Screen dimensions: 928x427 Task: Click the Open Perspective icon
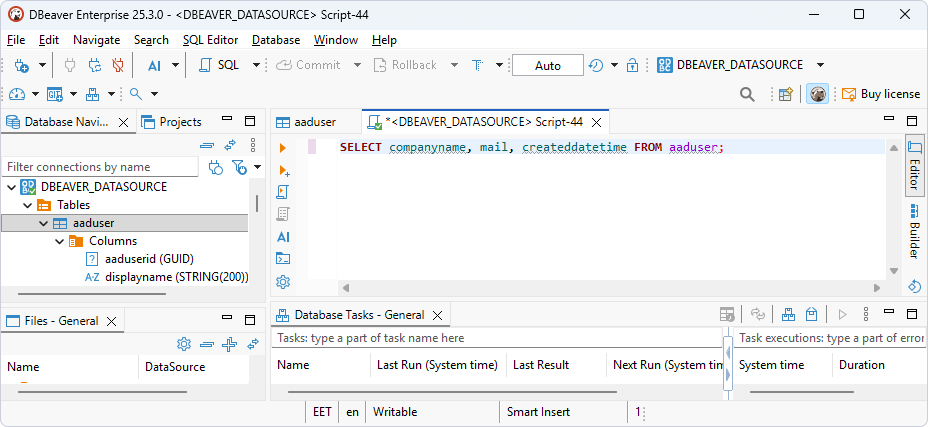(785, 94)
